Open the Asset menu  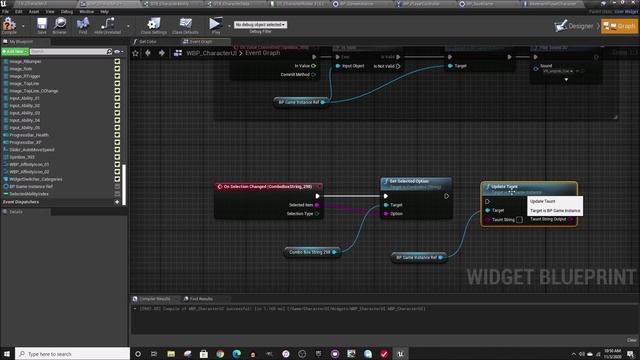(33, 11)
